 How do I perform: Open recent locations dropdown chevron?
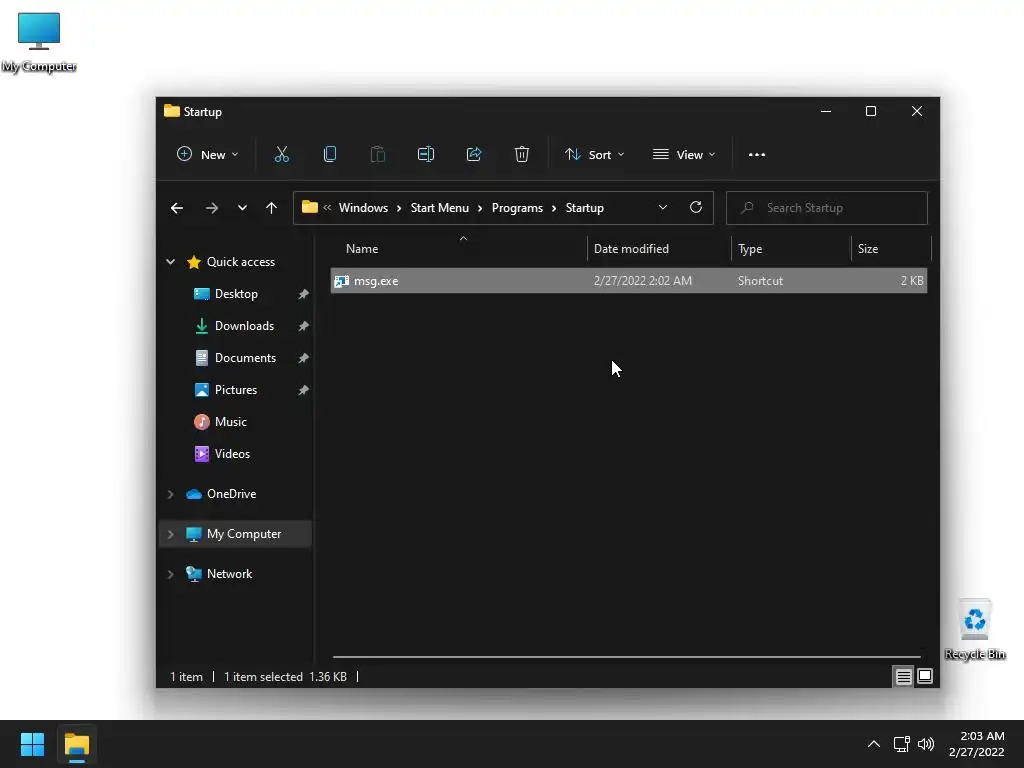242,208
